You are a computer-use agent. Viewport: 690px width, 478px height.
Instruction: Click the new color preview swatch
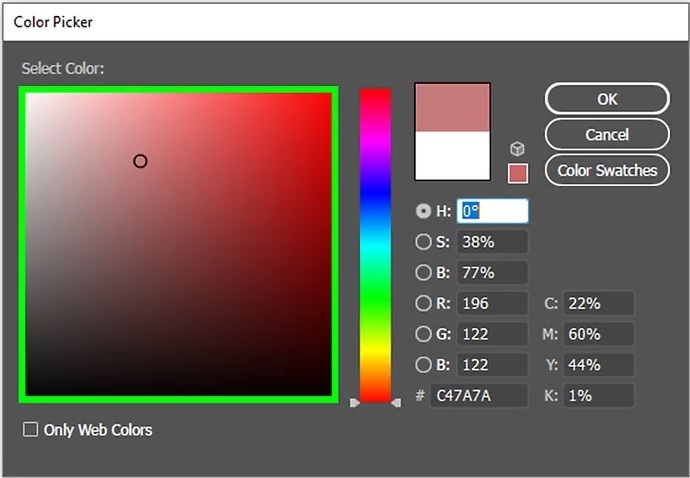tap(452, 107)
